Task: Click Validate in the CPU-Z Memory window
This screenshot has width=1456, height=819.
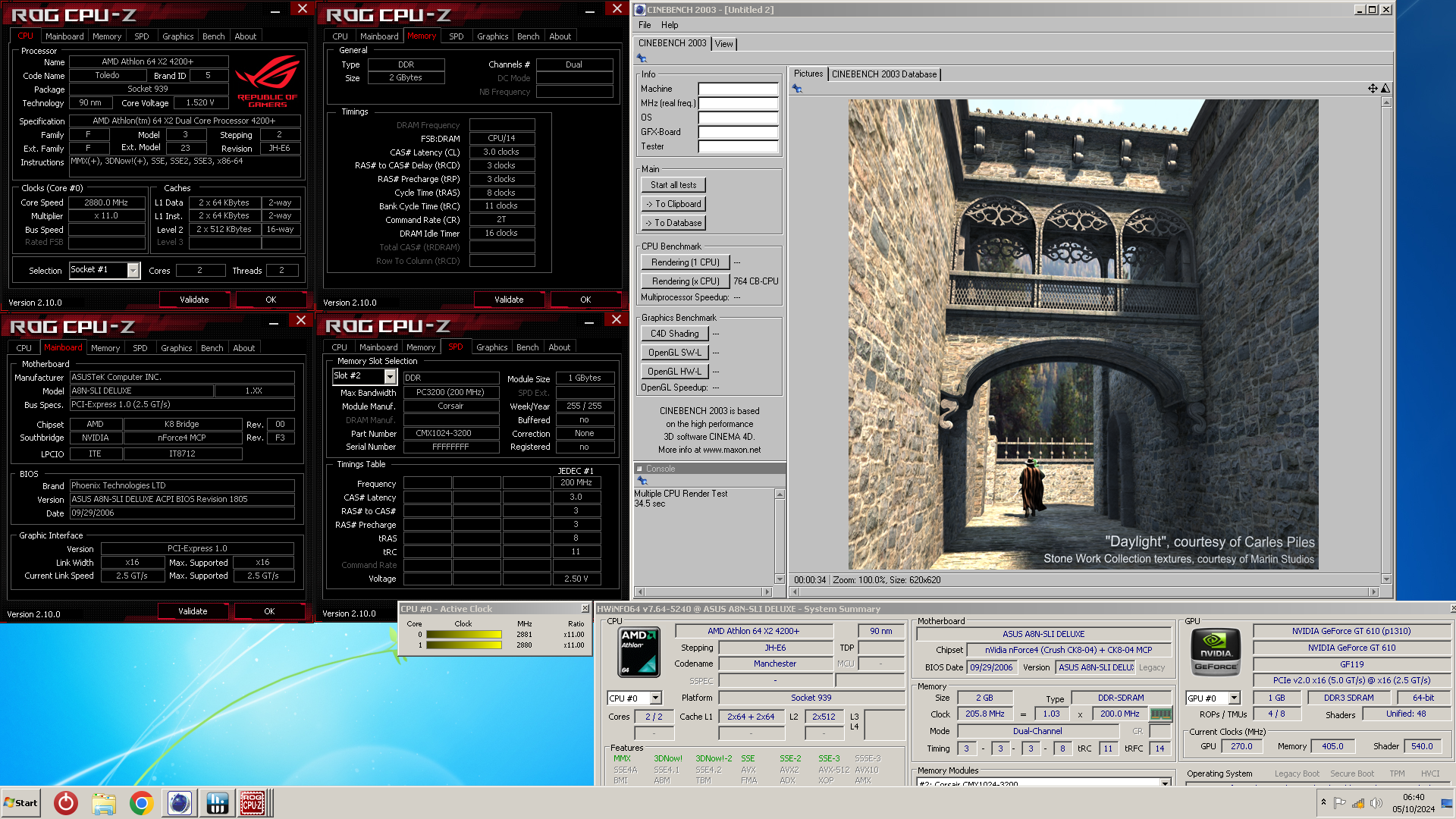Action: 509,300
